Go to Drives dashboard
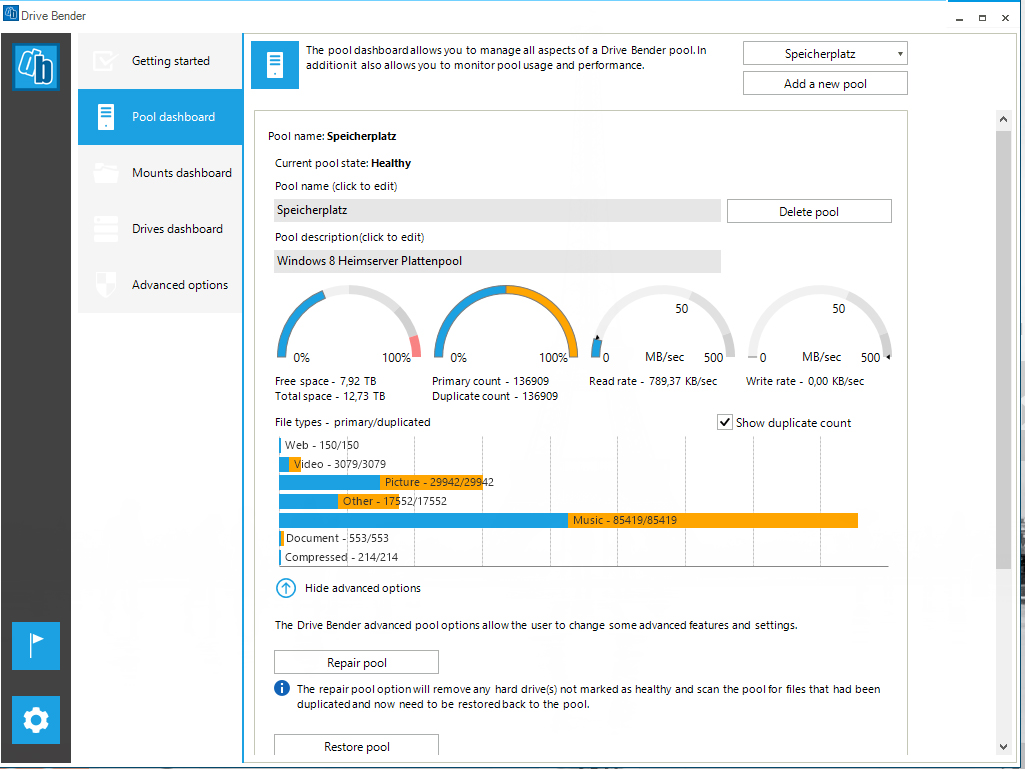This screenshot has height=769, width=1025. point(160,229)
